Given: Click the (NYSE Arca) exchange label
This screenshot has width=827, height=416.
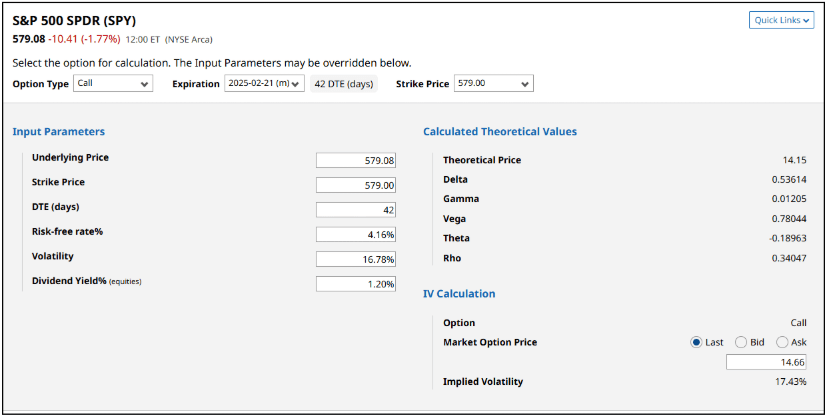Looking at the screenshot, I should [x=189, y=40].
